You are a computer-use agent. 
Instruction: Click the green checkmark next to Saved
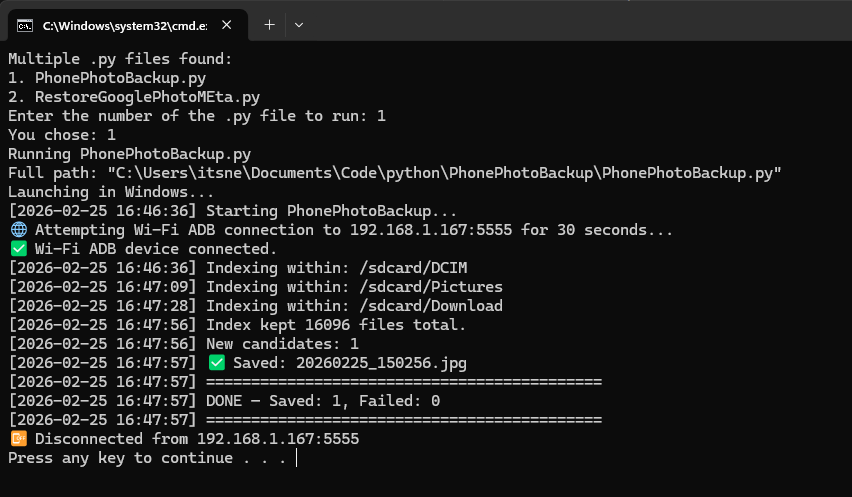[216, 363]
